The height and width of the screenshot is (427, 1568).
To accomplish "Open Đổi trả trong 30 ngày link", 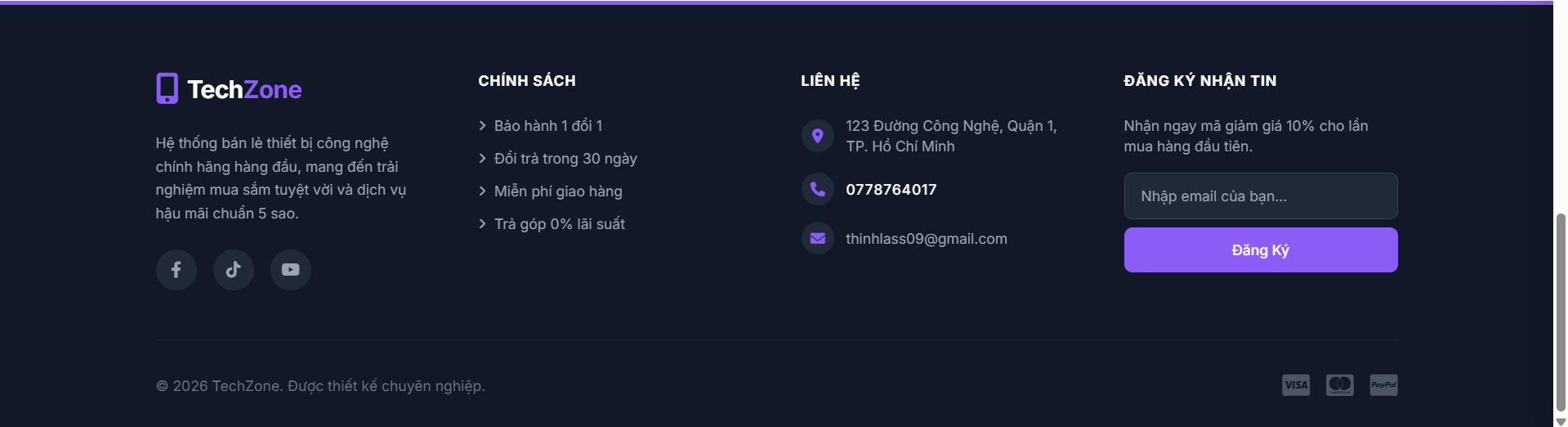I will click(x=565, y=159).
